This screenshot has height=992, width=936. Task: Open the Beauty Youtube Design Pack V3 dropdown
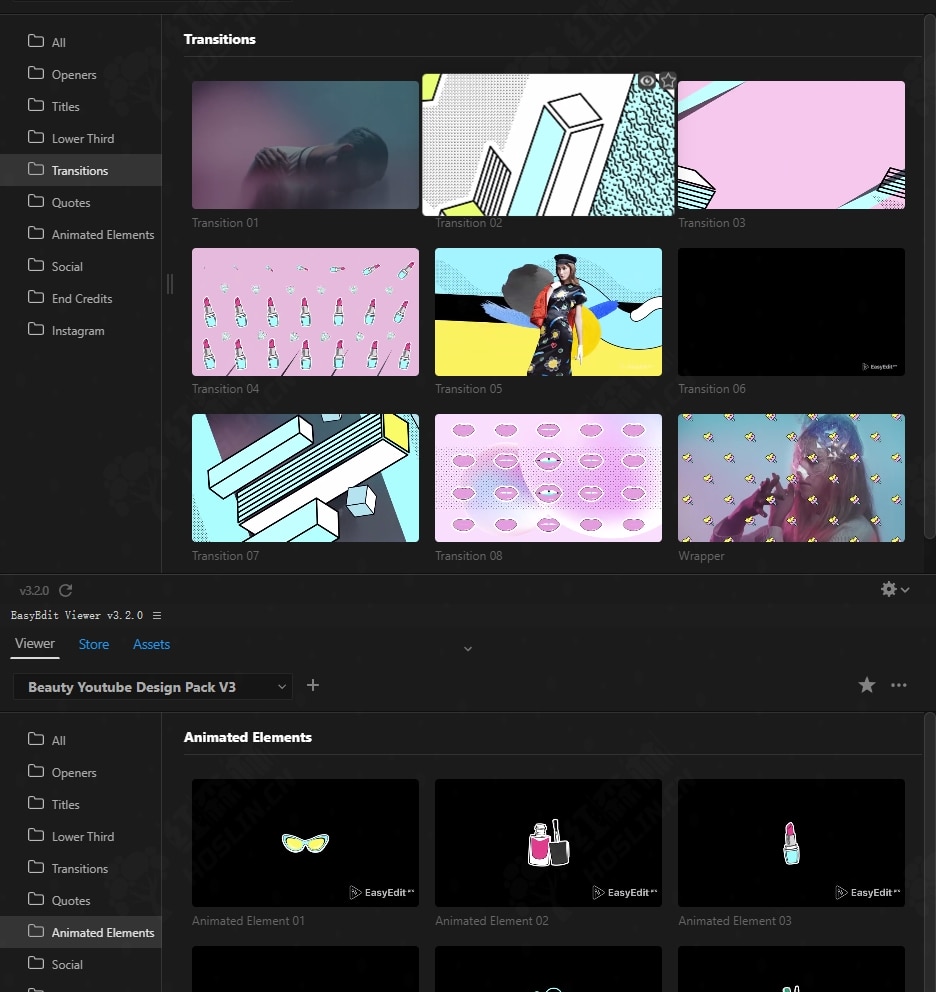(x=153, y=686)
